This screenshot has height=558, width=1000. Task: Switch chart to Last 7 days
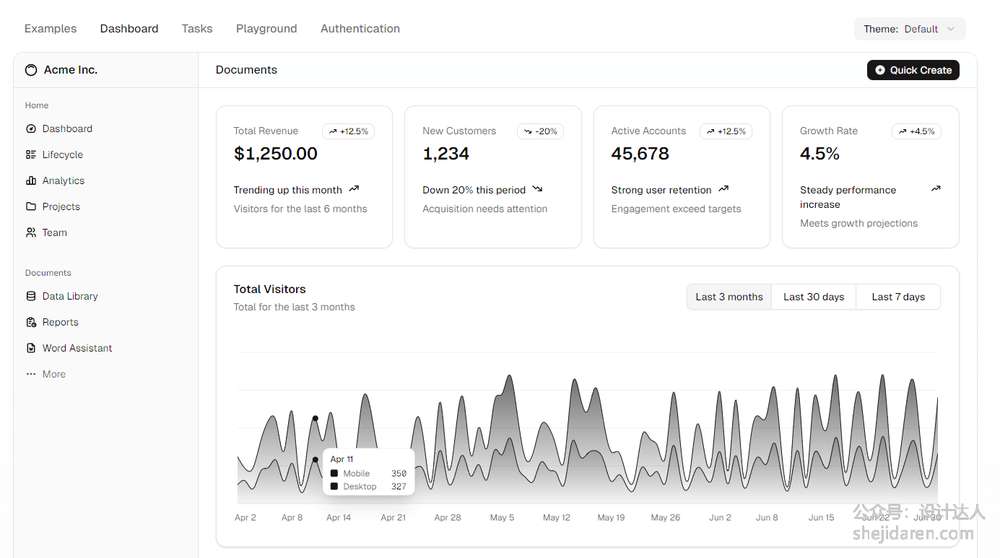[x=898, y=297]
